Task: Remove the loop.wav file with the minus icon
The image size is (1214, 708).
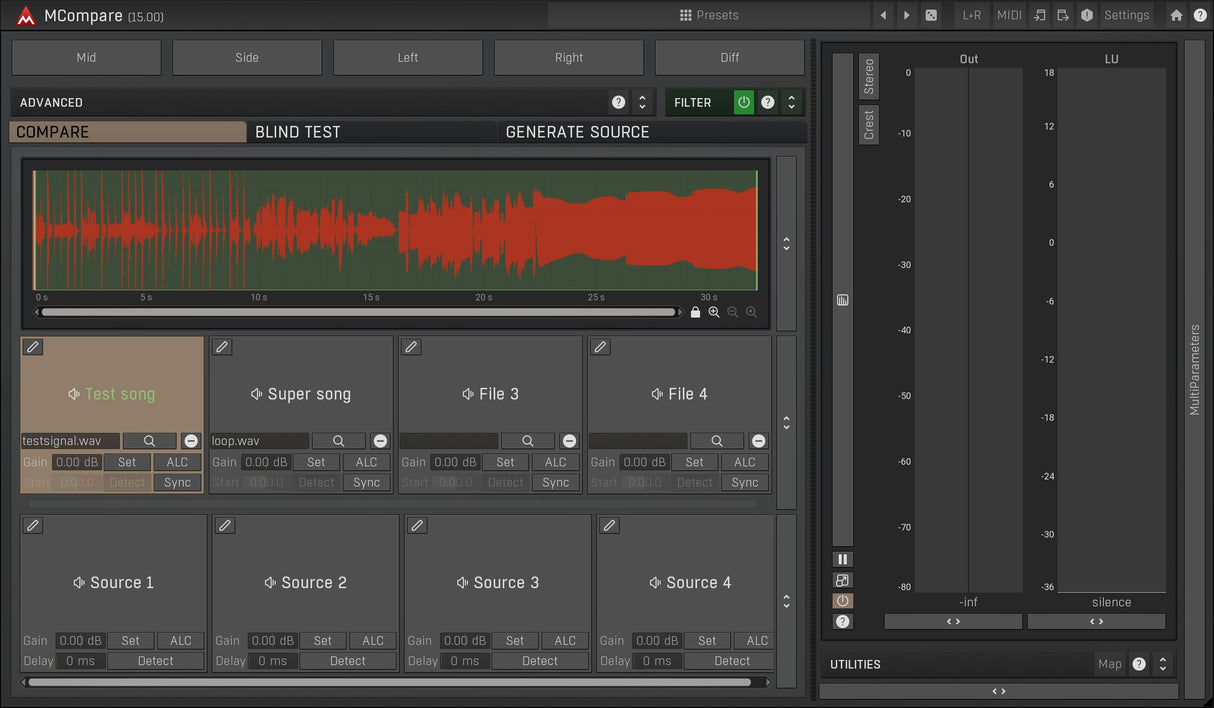Action: [380, 441]
